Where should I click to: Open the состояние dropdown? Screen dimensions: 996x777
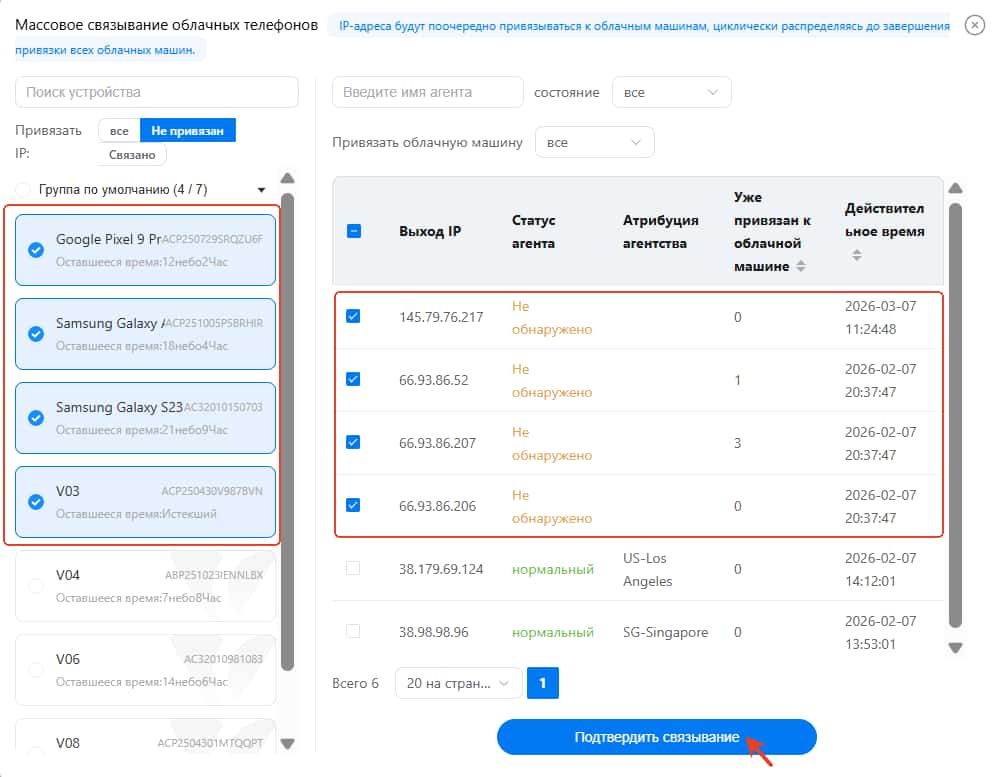click(x=671, y=92)
